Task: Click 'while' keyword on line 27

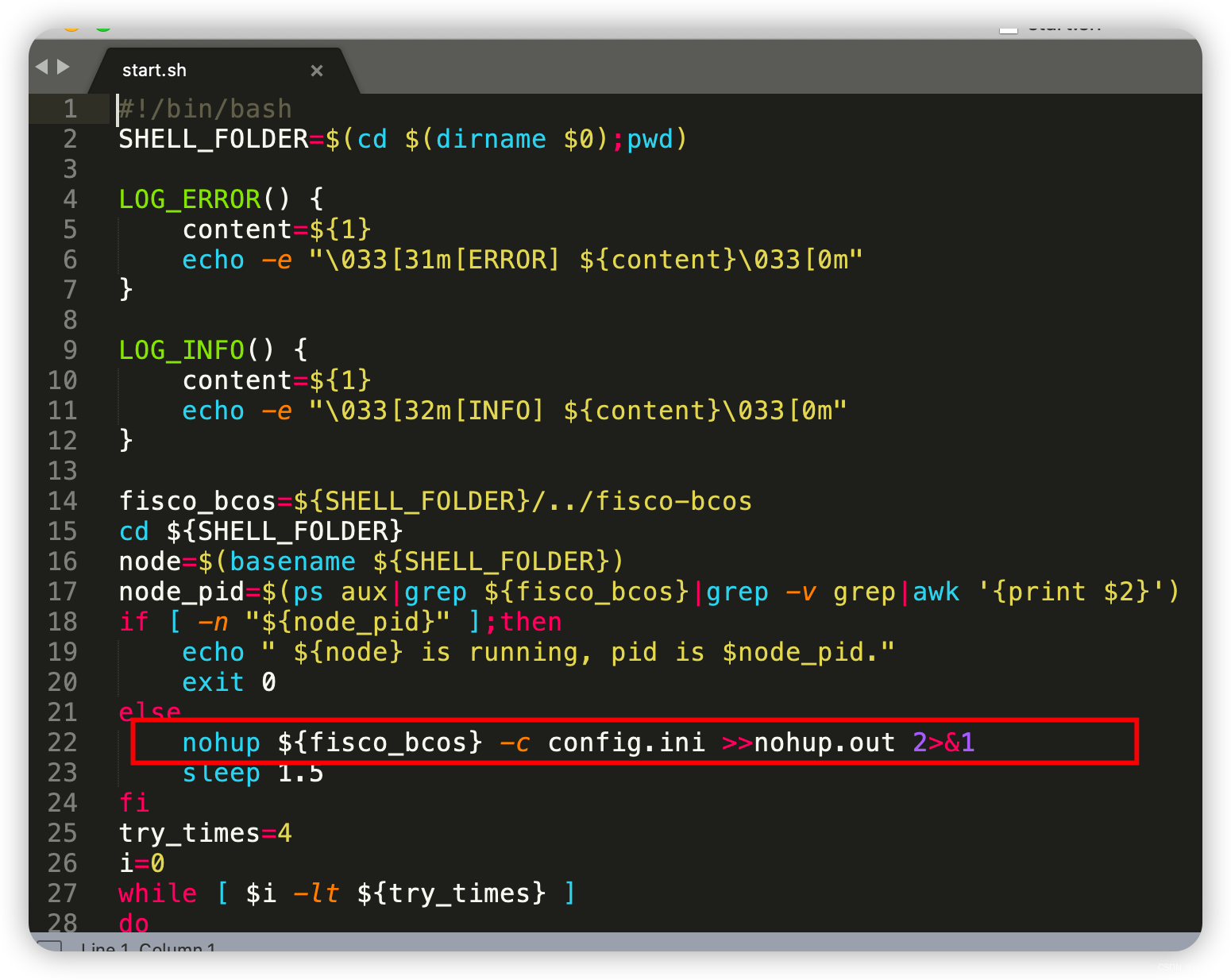Action: point(158,893)
